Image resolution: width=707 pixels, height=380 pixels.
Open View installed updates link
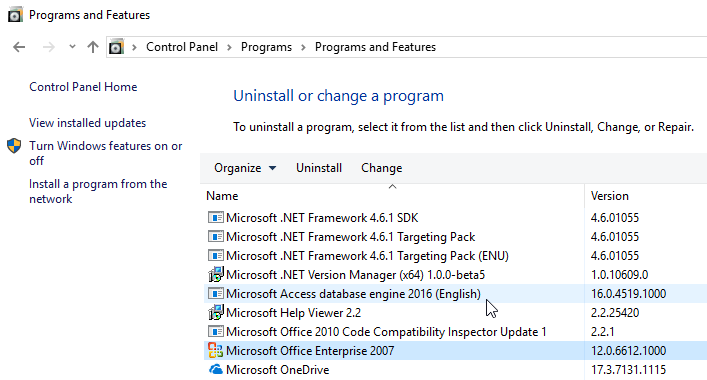coord(87,123)
